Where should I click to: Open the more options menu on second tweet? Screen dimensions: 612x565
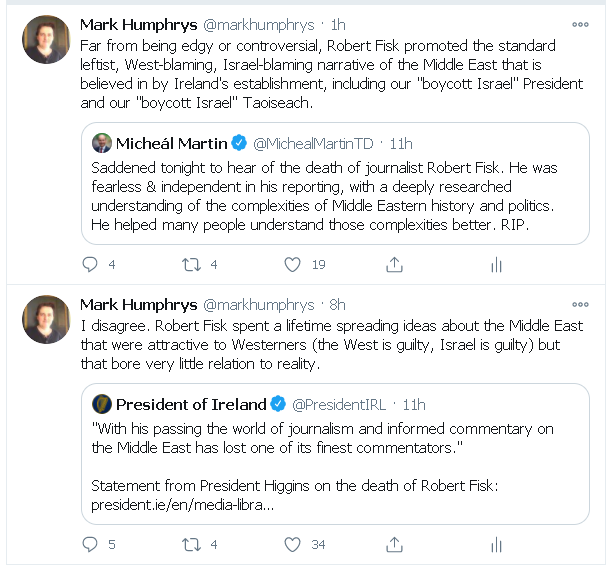(580, 304)
